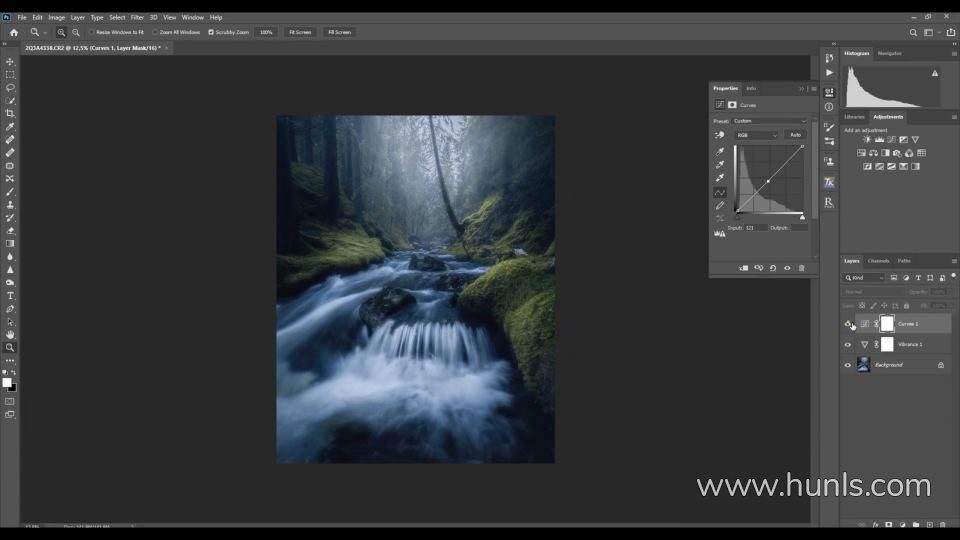
Task: Add a Brightness/Contrast adjustment
Action: pos(866,140)
